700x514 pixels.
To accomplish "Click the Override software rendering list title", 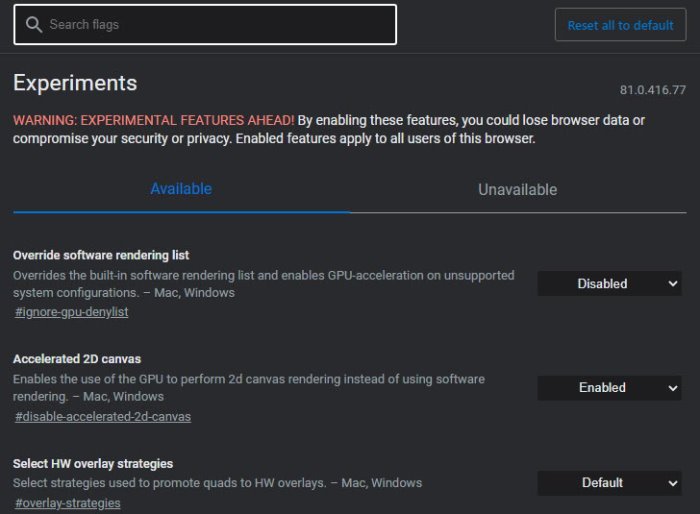I will (x=101, y=255).
